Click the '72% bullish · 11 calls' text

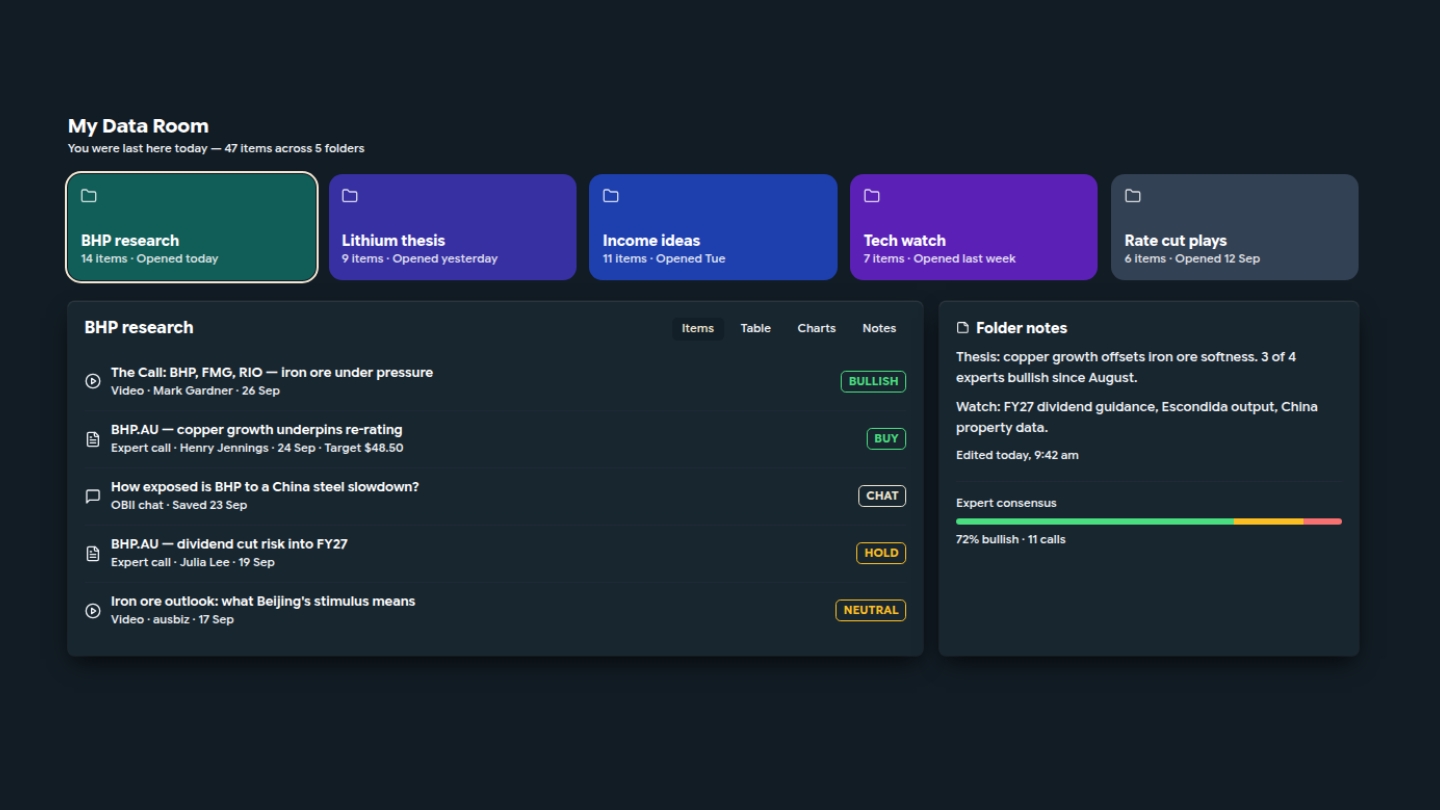1011,539
